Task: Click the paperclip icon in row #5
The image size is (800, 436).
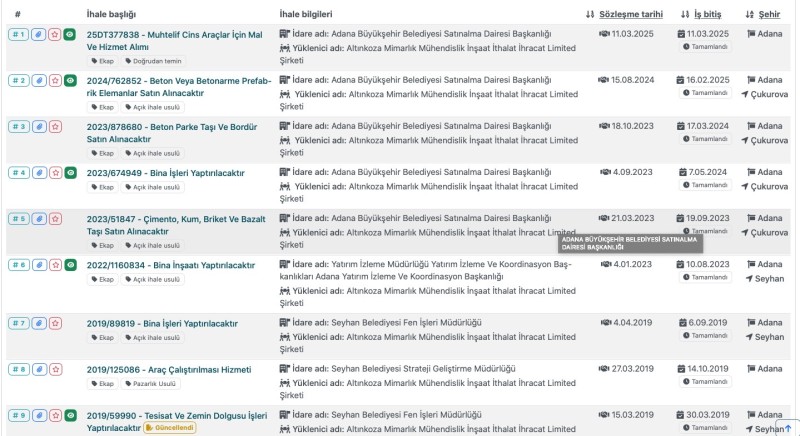Action: point(39,219)
